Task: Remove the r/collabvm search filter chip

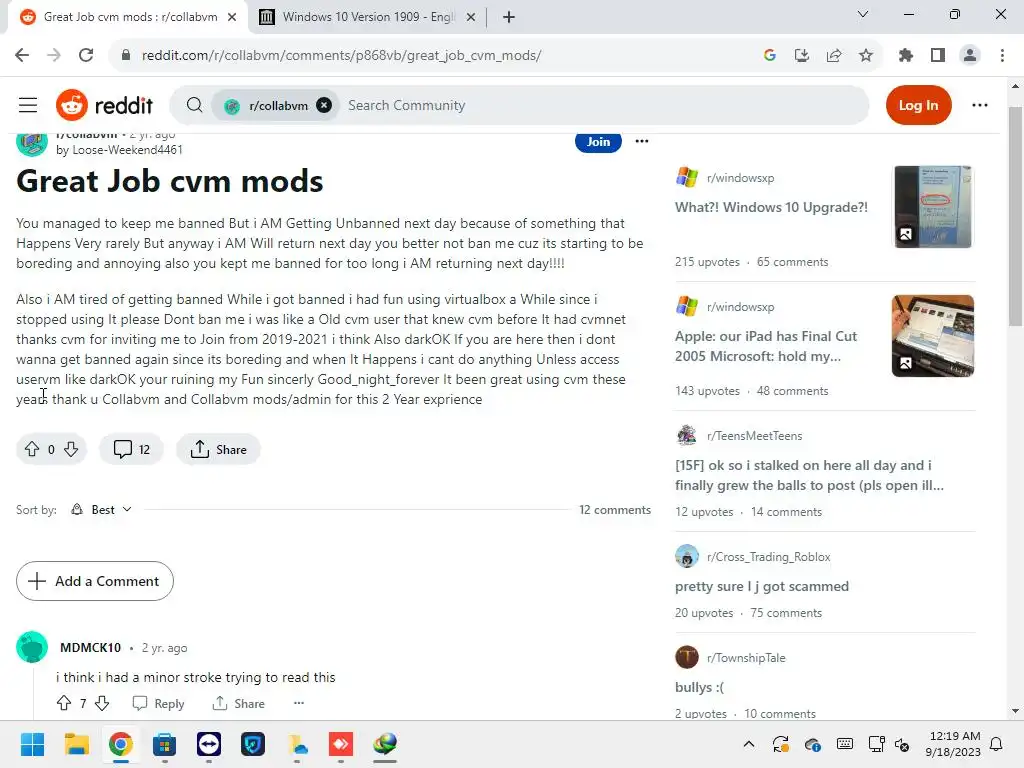Action: 324,105
